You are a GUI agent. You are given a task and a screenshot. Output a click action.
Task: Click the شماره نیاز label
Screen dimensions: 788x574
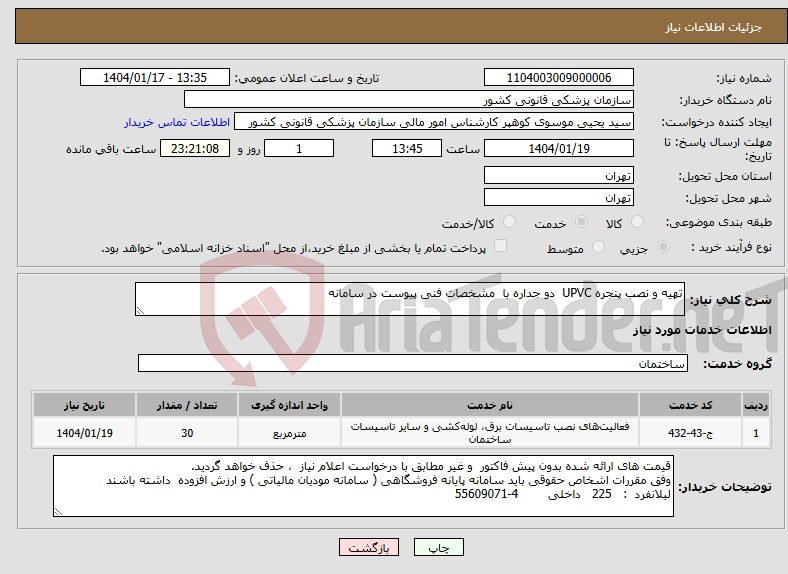(x=744, y=78)
